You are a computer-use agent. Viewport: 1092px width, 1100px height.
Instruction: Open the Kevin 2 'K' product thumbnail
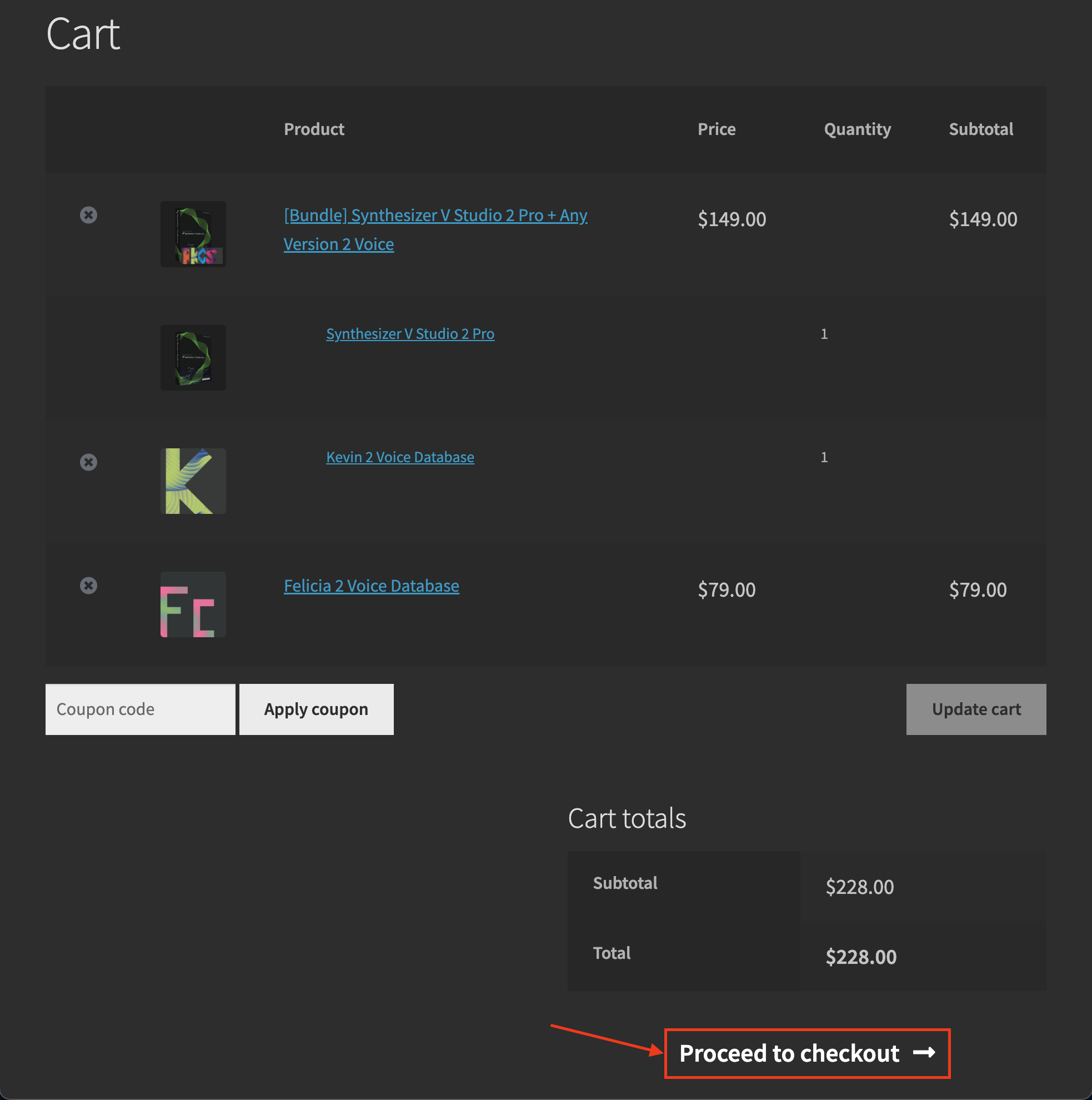click(193, 481)
